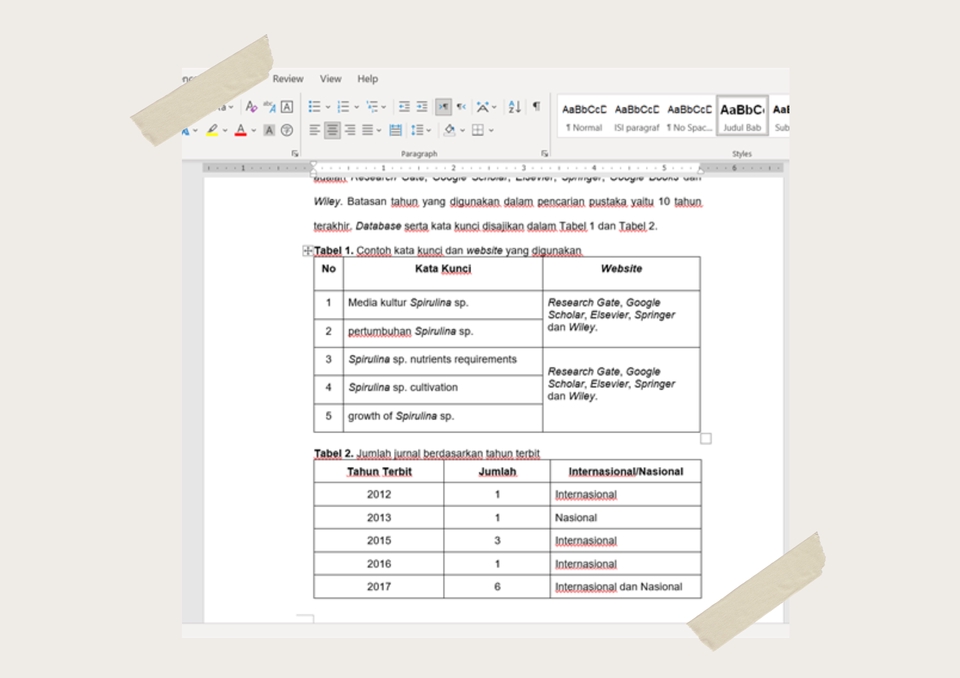Open the Sort dialog icon
This screenshot has height=678, width=960.
tap(513, 106)
